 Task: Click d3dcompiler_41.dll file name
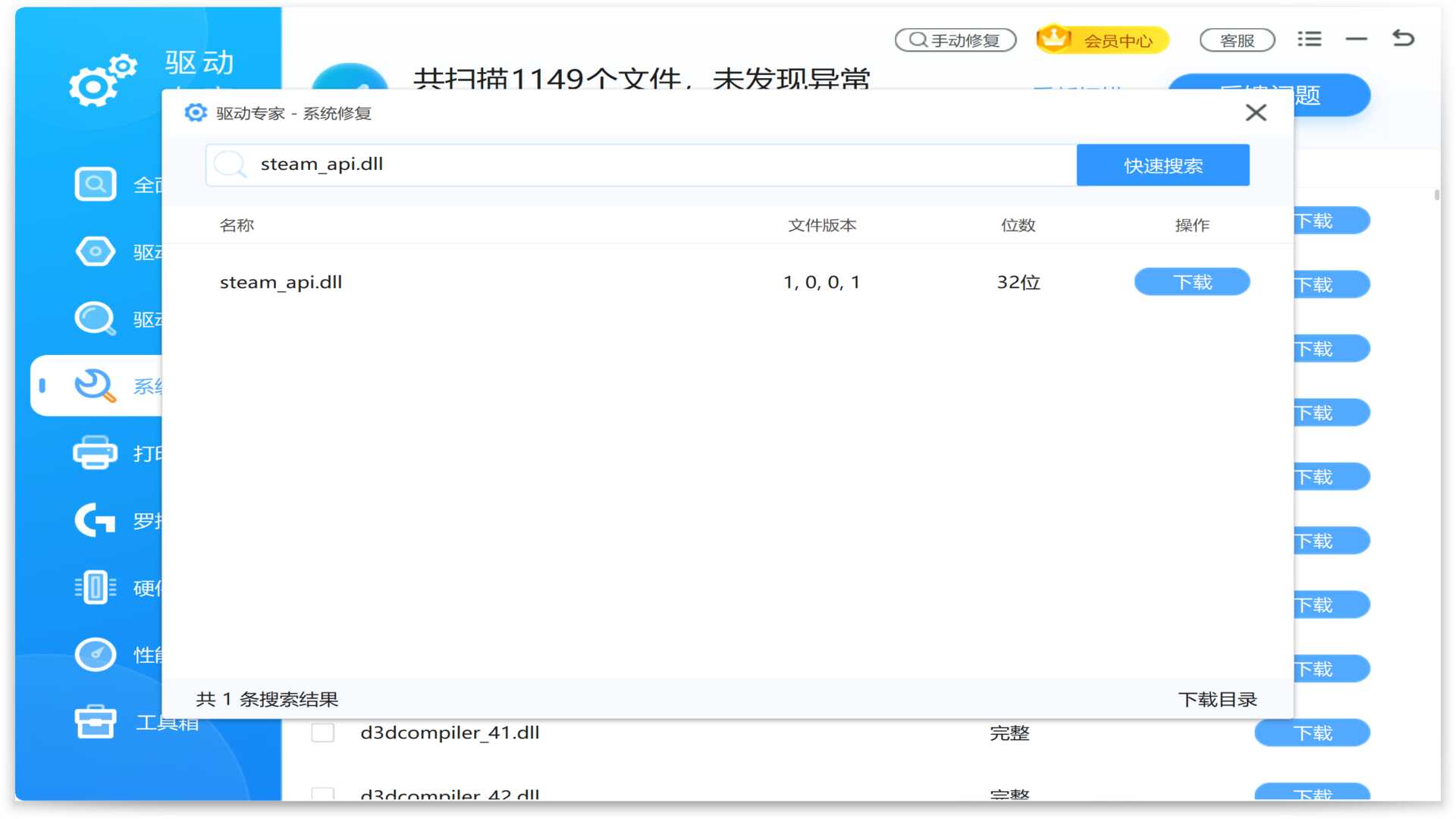tap(450, 733)
